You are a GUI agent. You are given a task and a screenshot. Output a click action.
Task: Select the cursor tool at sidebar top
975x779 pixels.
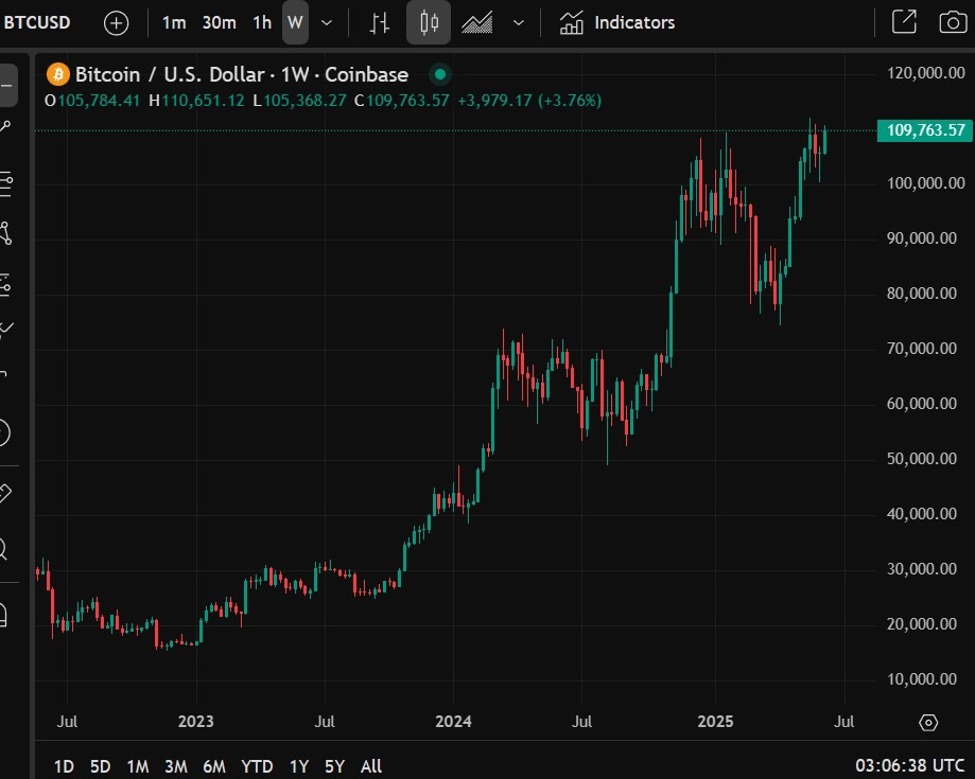pyautogui.click(x=10, y=83)
